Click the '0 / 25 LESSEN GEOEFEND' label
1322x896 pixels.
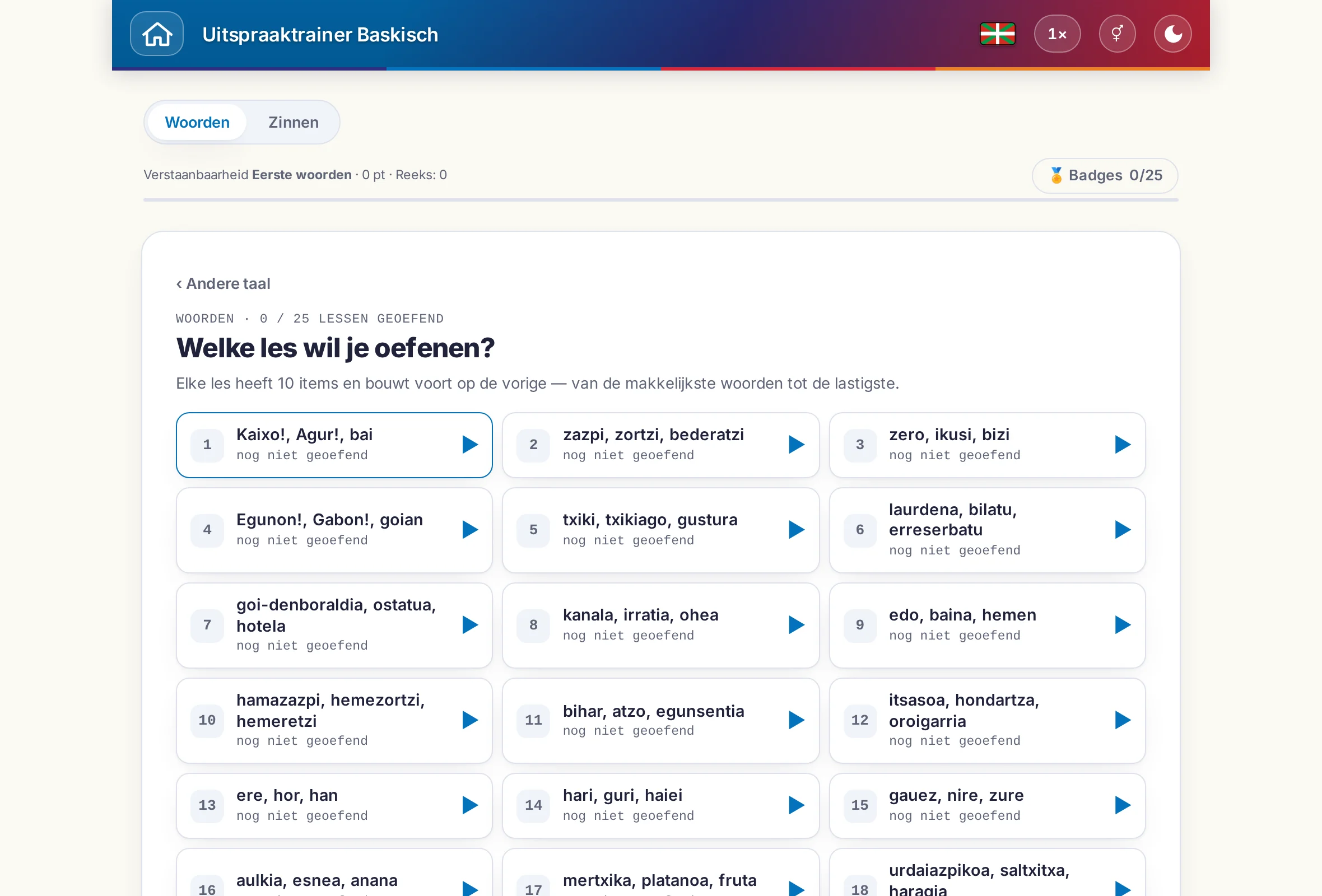click(352, 319)
